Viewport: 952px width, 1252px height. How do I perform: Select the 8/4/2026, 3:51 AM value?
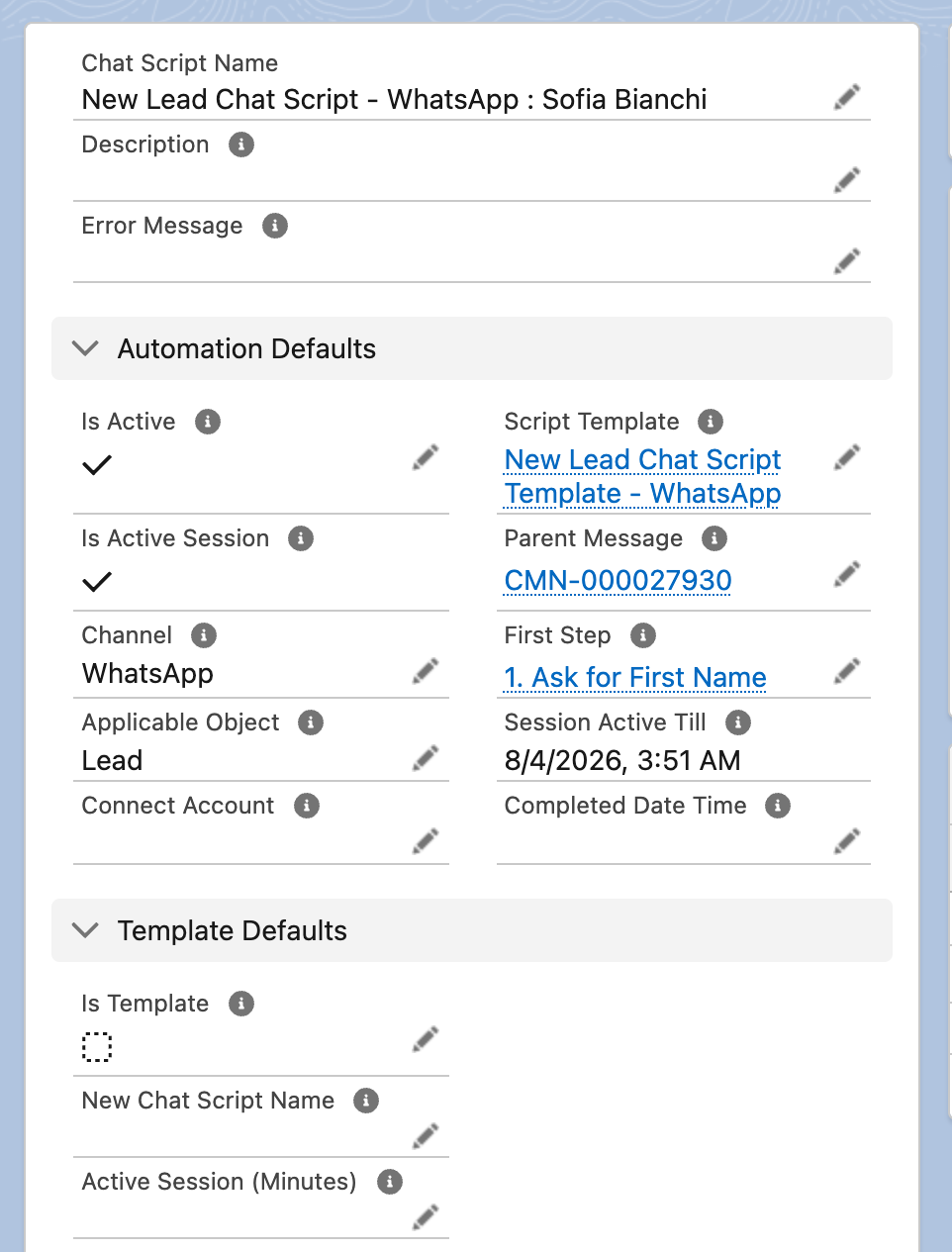click(x=622, y=760)
